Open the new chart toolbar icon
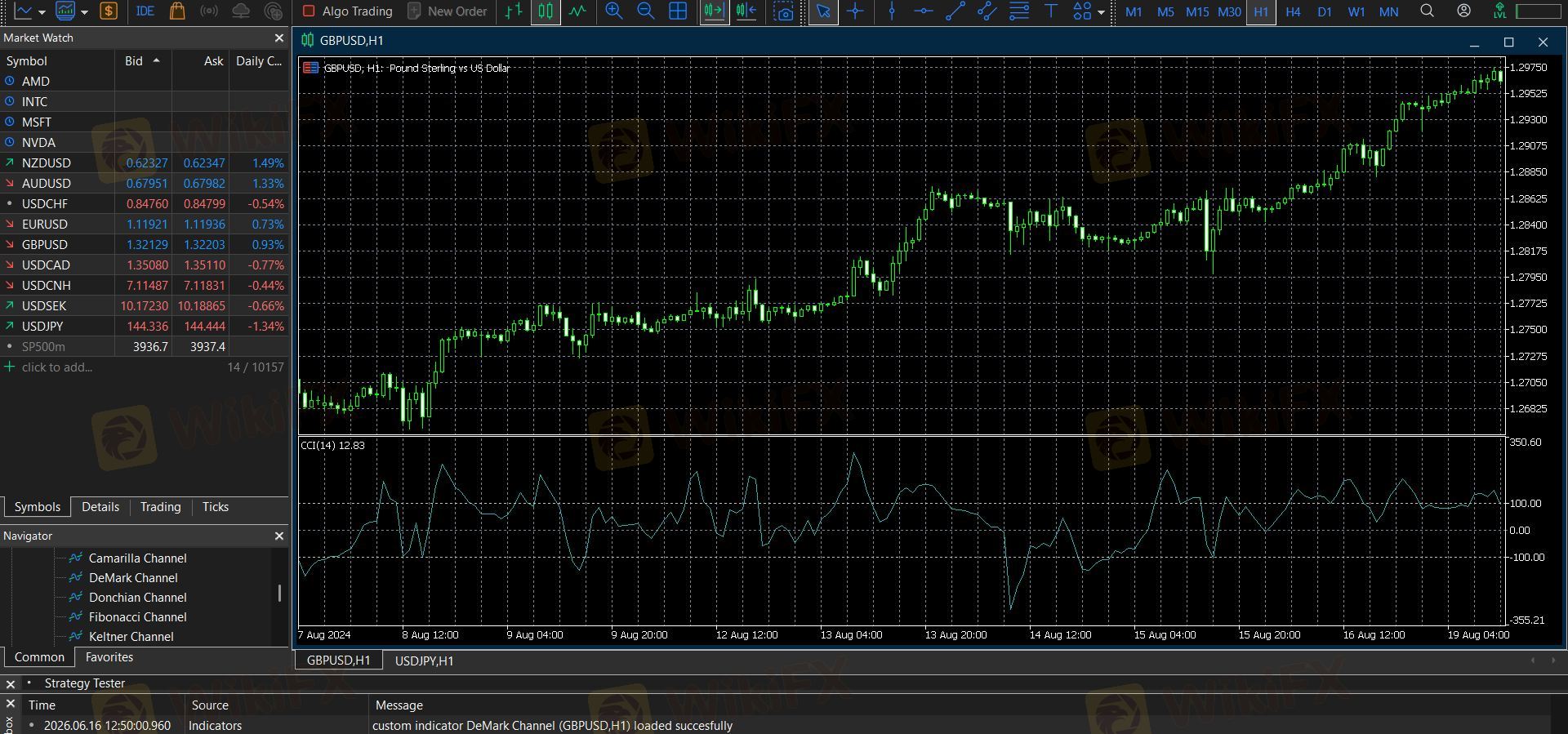The image size is (1568, 734). pos(23,11)
